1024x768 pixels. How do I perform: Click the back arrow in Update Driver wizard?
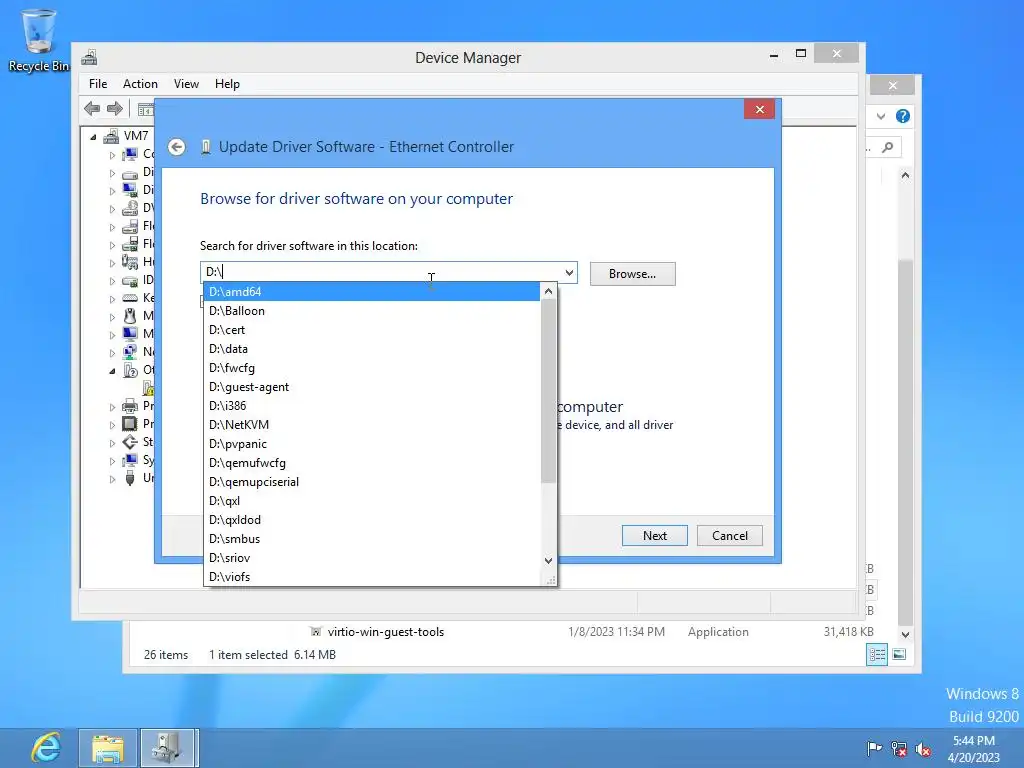[x=176, y=147]
